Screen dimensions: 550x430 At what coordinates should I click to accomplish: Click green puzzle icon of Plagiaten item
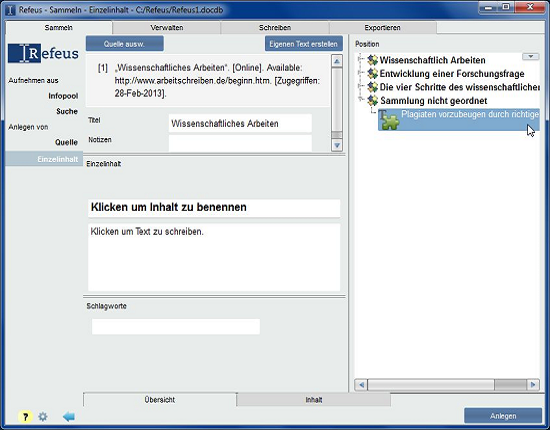pos(390,120)
